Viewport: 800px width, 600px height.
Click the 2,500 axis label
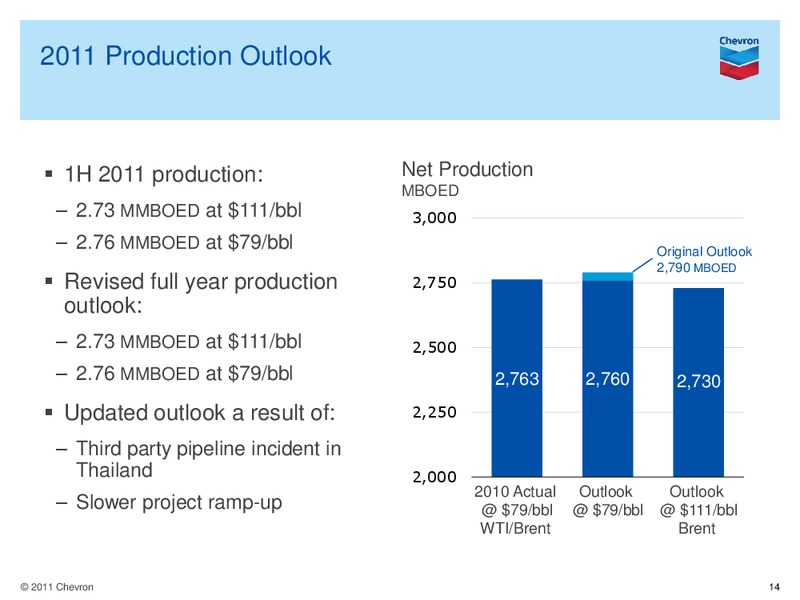click(434, 347)
